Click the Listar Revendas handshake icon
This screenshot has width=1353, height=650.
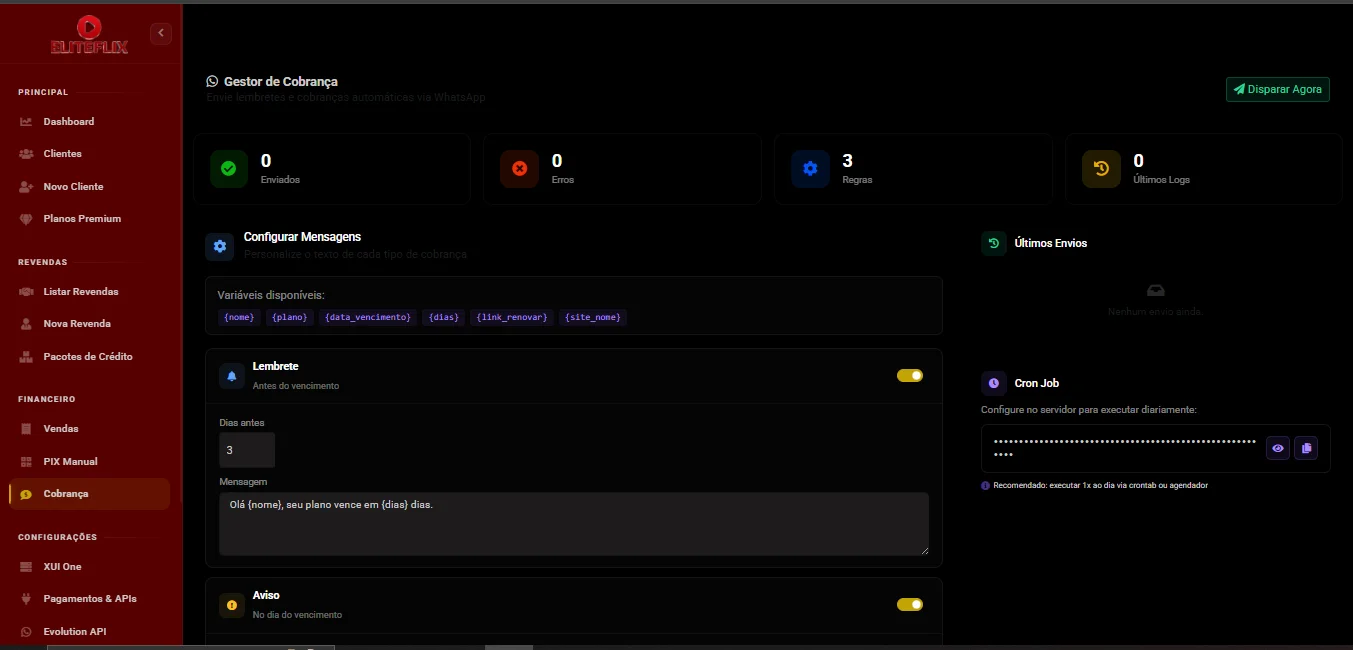[26, 292]
